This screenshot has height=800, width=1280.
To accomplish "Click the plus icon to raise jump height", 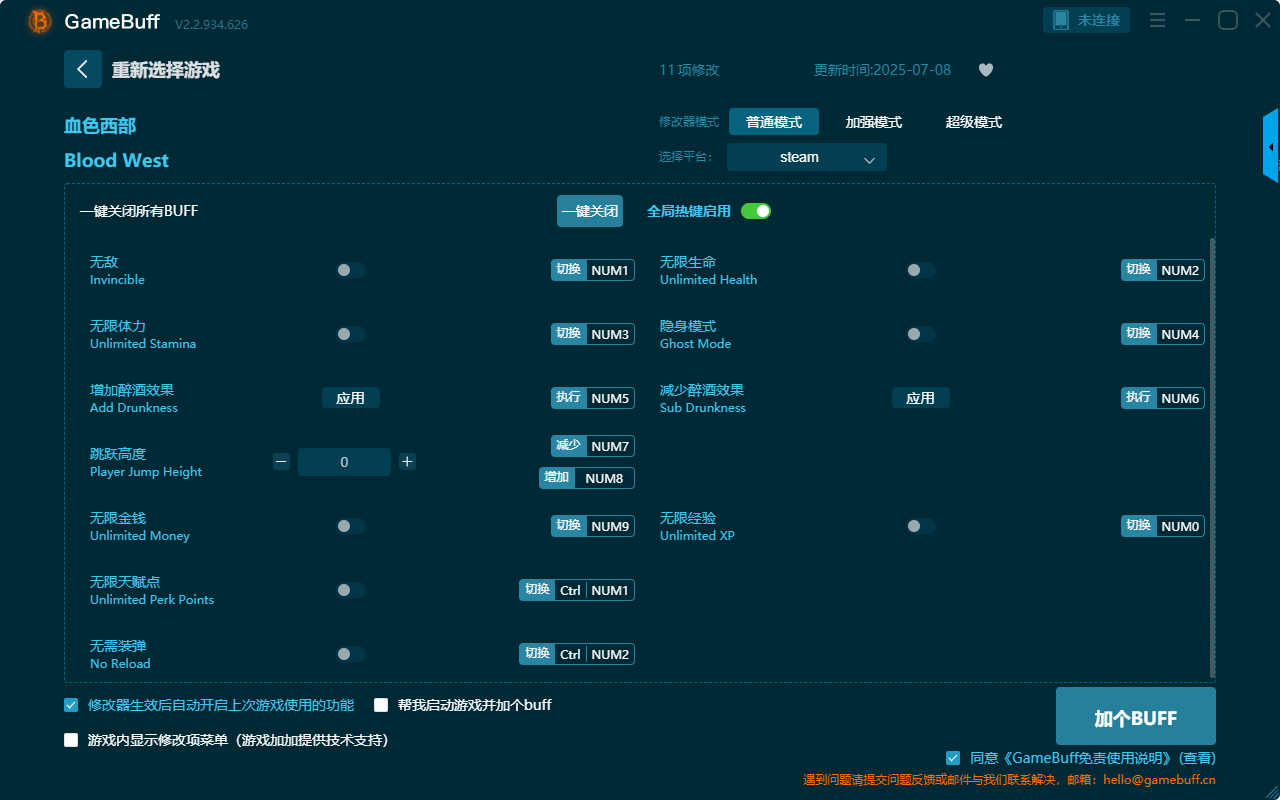I will coord(408,461).
